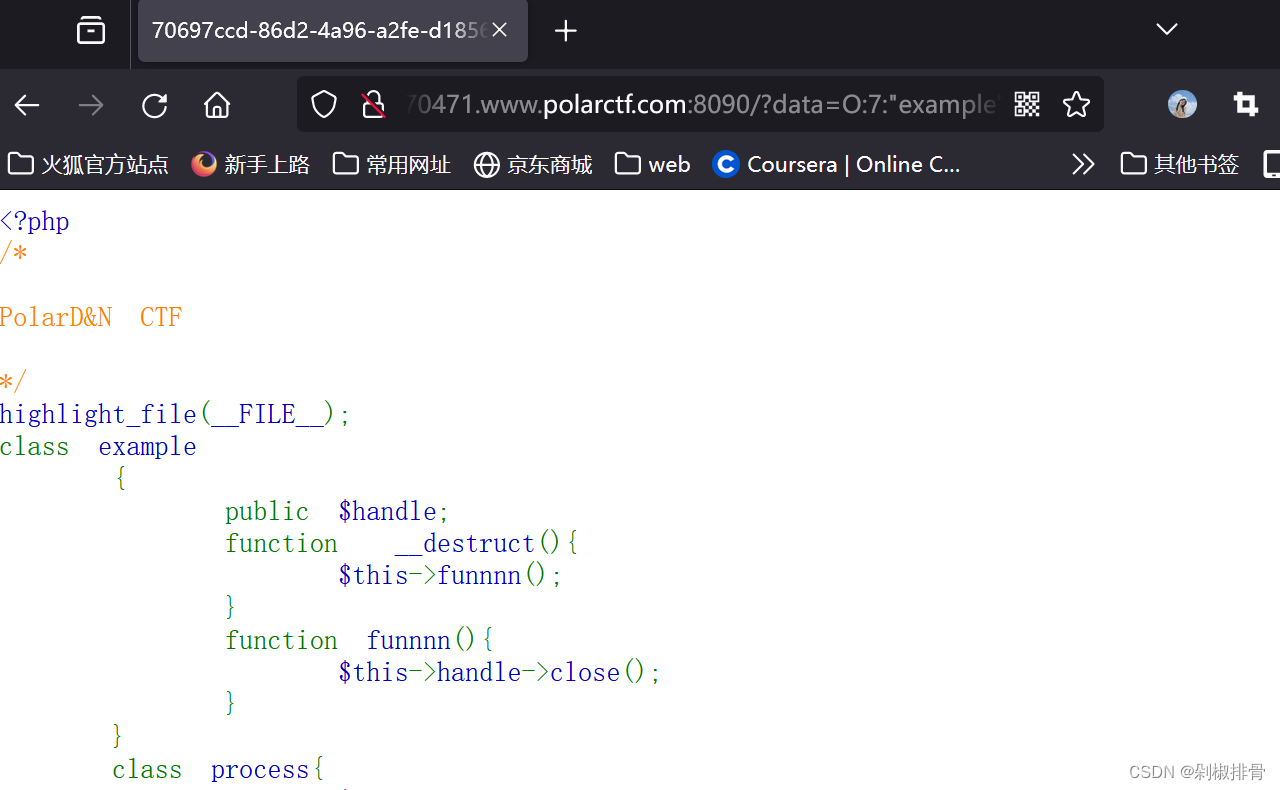The height and width of the screenshot is (790, 1280).
Task: Navigate back with the back arrow
Action: [x=26, y=104]
